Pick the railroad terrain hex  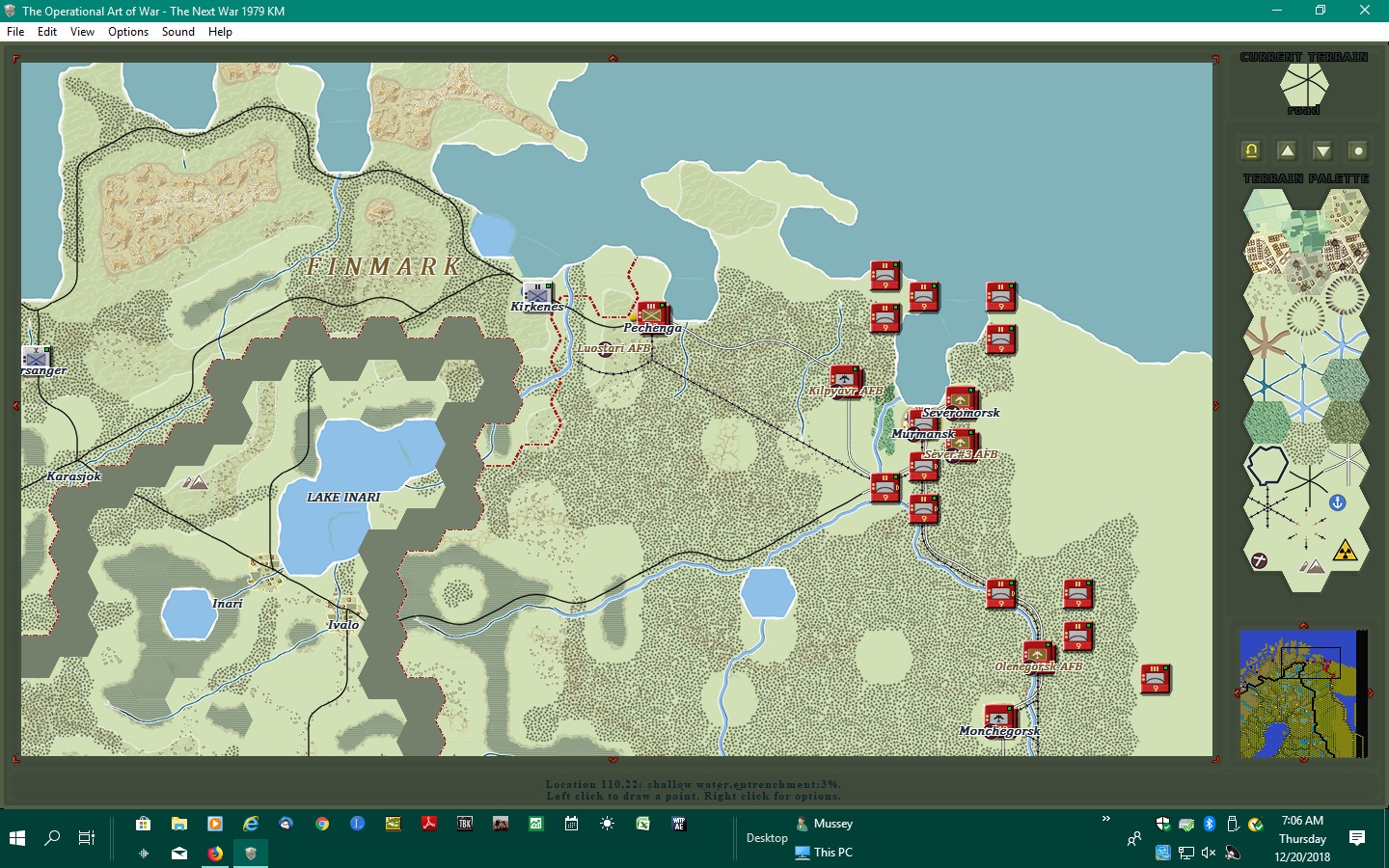[x=1266, y=506]
